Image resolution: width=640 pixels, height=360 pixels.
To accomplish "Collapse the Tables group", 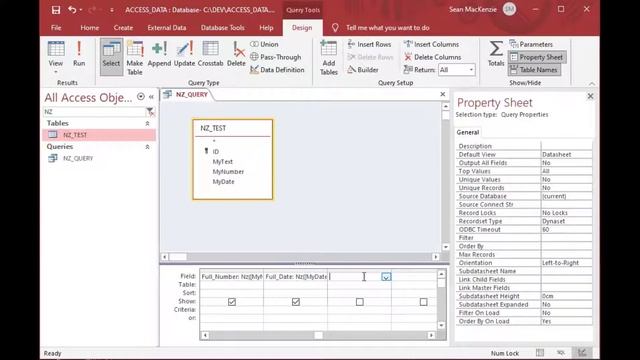I will [147, 123].
